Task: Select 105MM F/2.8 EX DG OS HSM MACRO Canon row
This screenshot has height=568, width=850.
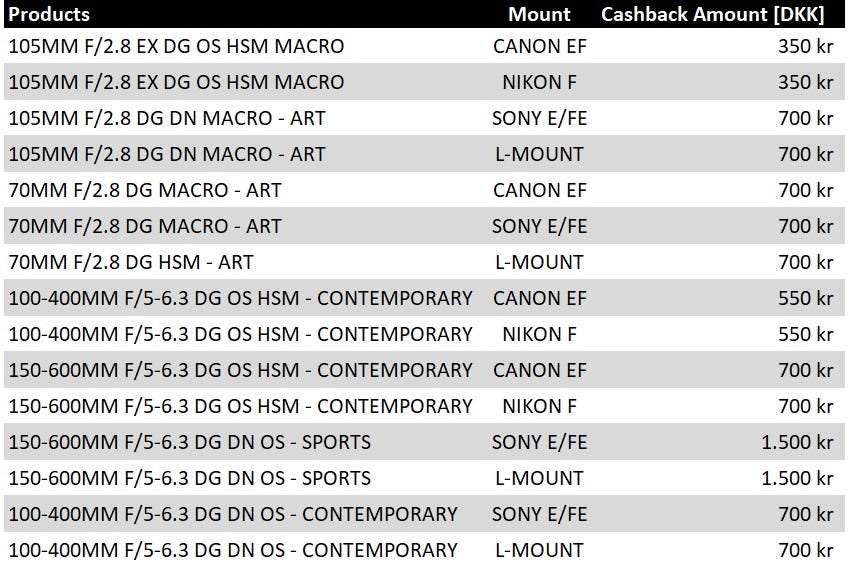Action: click(424, 46)
